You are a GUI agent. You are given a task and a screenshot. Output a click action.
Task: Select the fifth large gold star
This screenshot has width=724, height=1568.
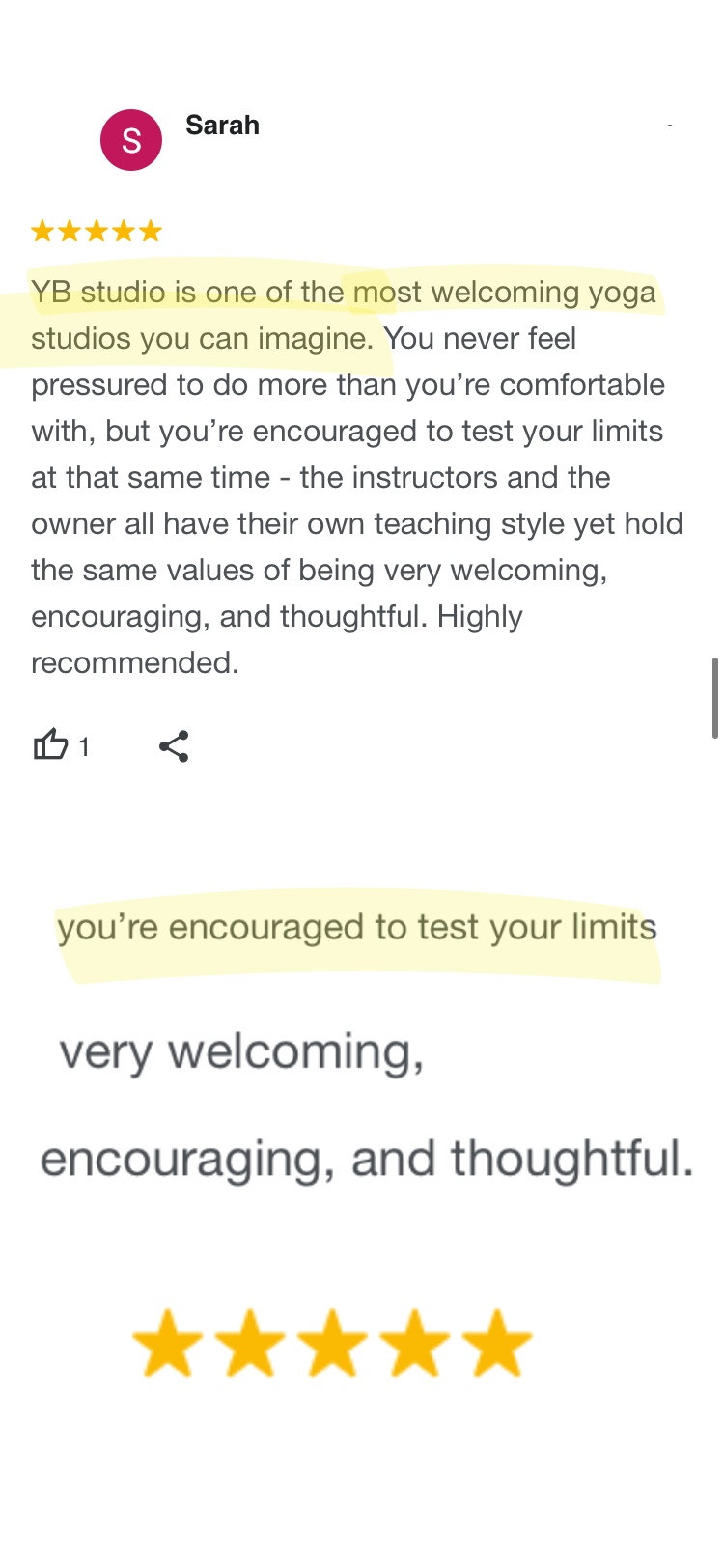click(497, 1343)
